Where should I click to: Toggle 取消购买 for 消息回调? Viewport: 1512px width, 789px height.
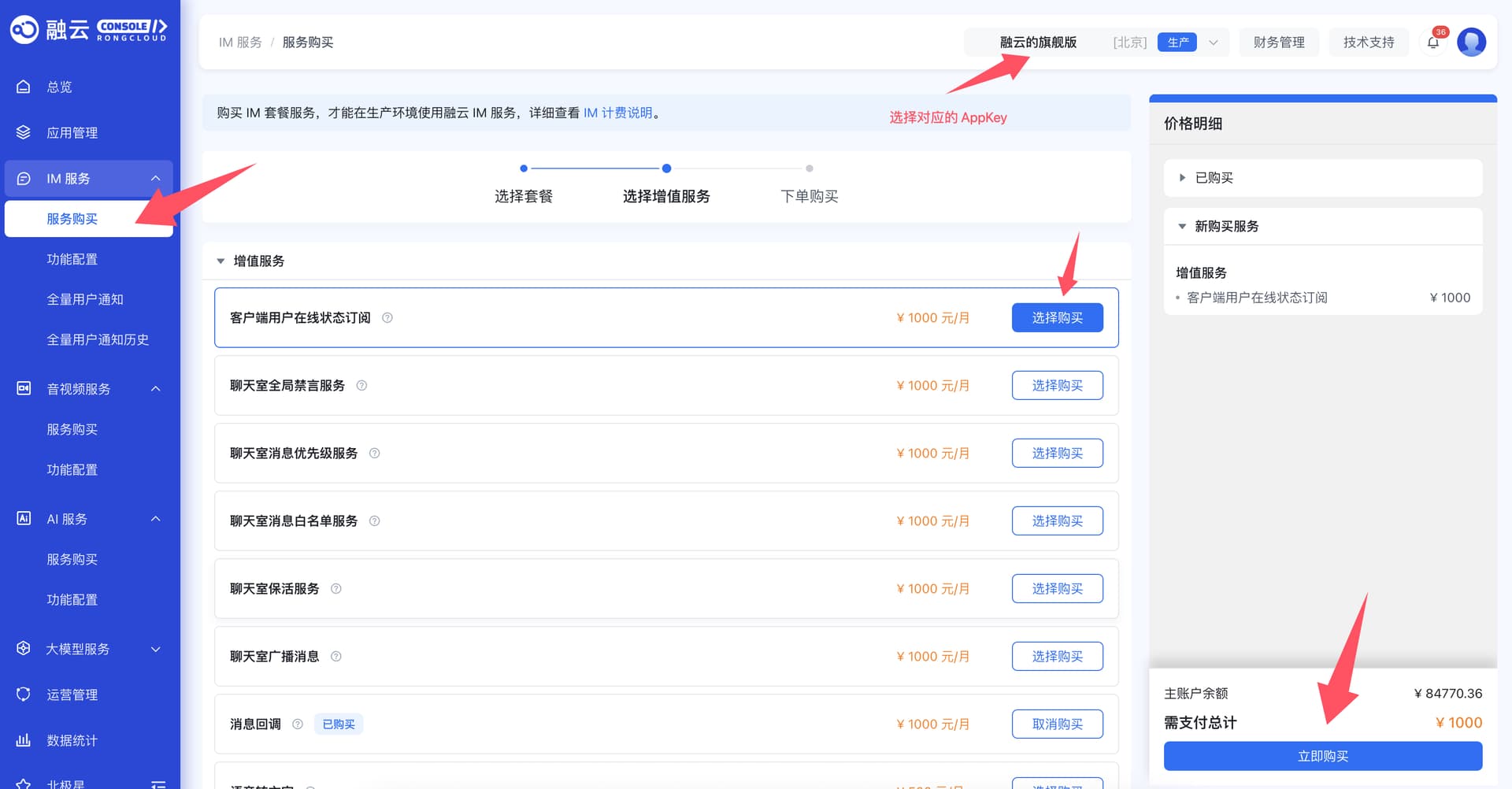(x=1057, y=724)
